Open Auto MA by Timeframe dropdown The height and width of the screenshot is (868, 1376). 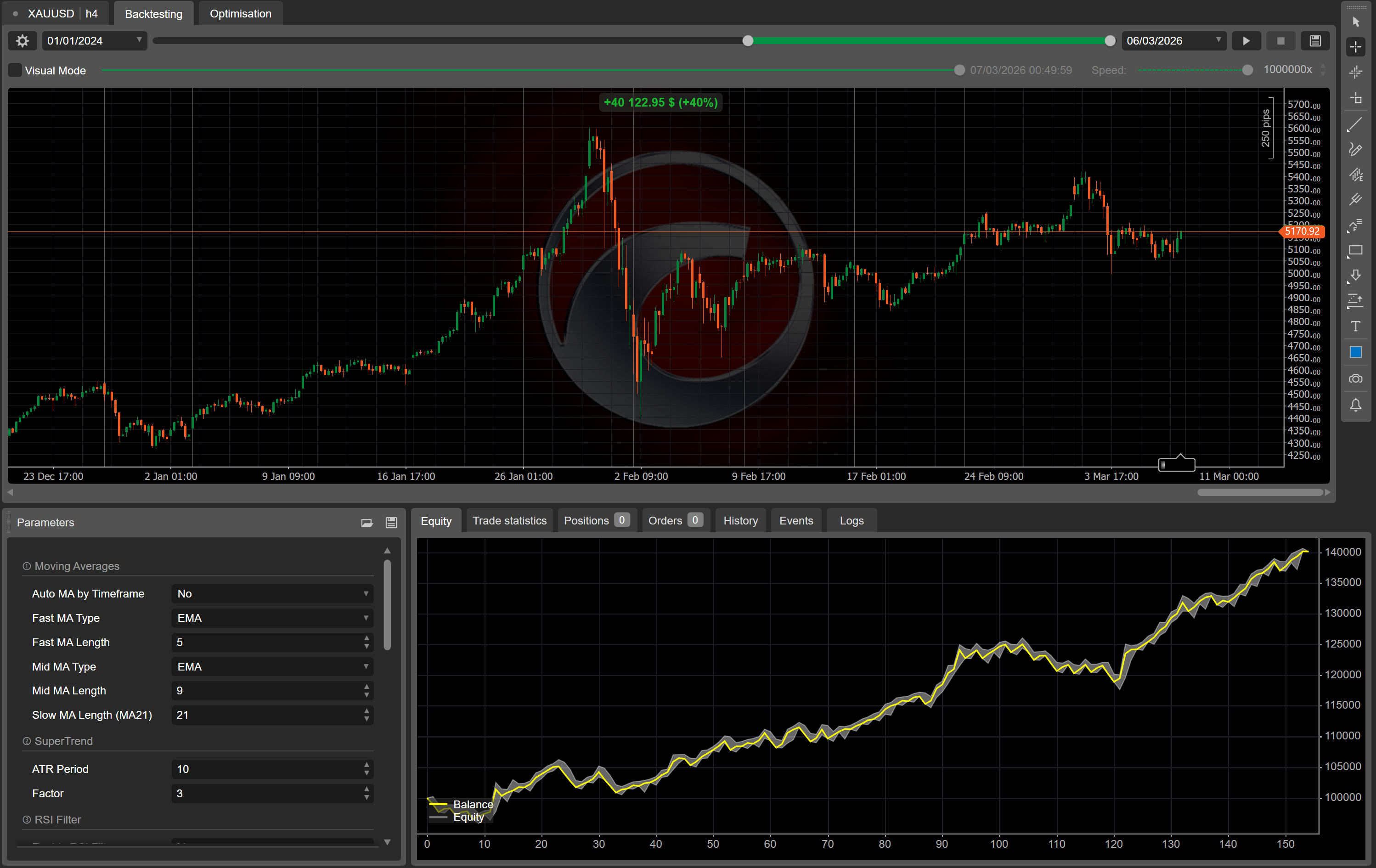coord(272,594)
